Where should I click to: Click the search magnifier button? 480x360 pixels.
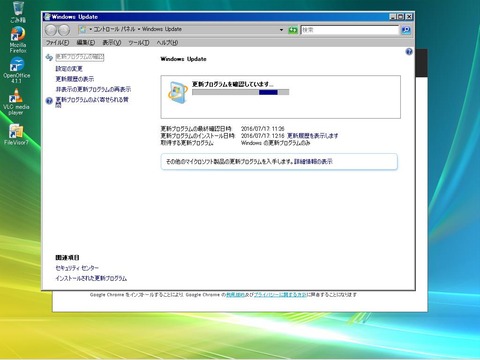point(406,30)
